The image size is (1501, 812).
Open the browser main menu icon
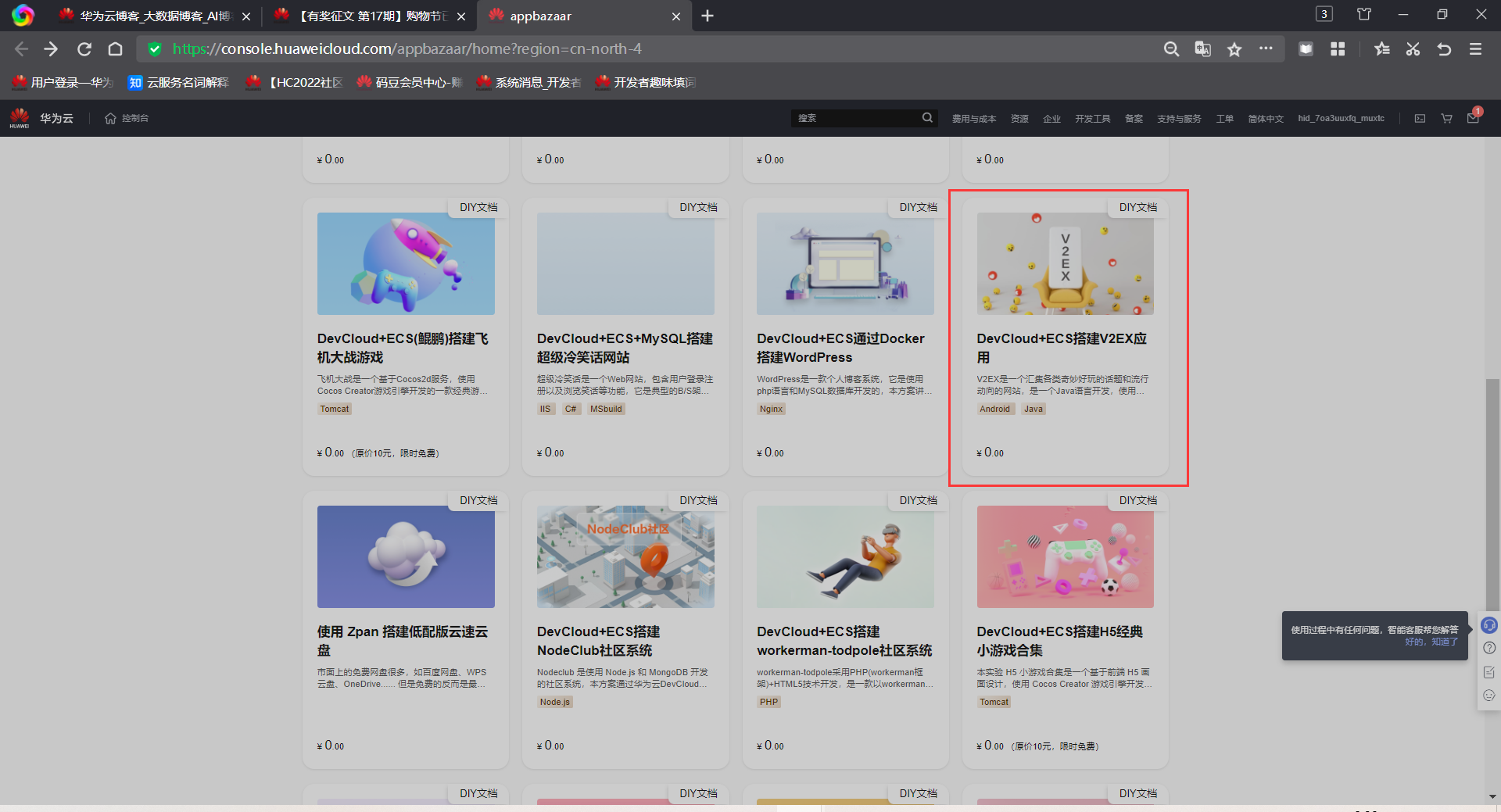pyautogui.click(x=1475, y=49)
